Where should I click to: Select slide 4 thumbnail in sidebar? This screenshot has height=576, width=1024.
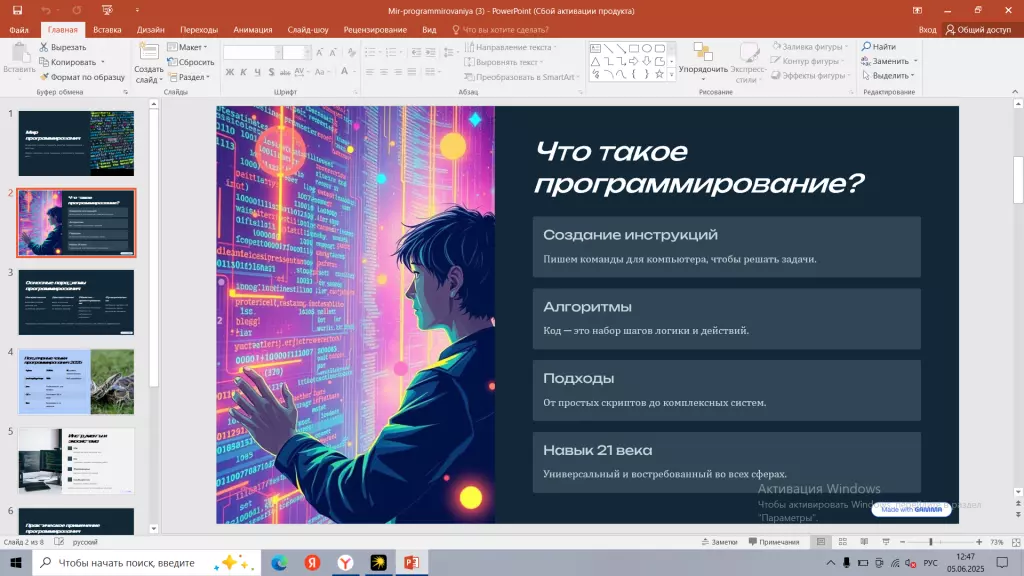pos(75,383)
